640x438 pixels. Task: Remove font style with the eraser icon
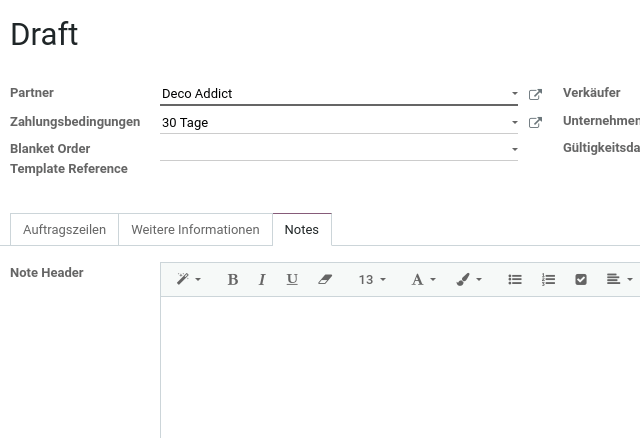pos(325,280)
